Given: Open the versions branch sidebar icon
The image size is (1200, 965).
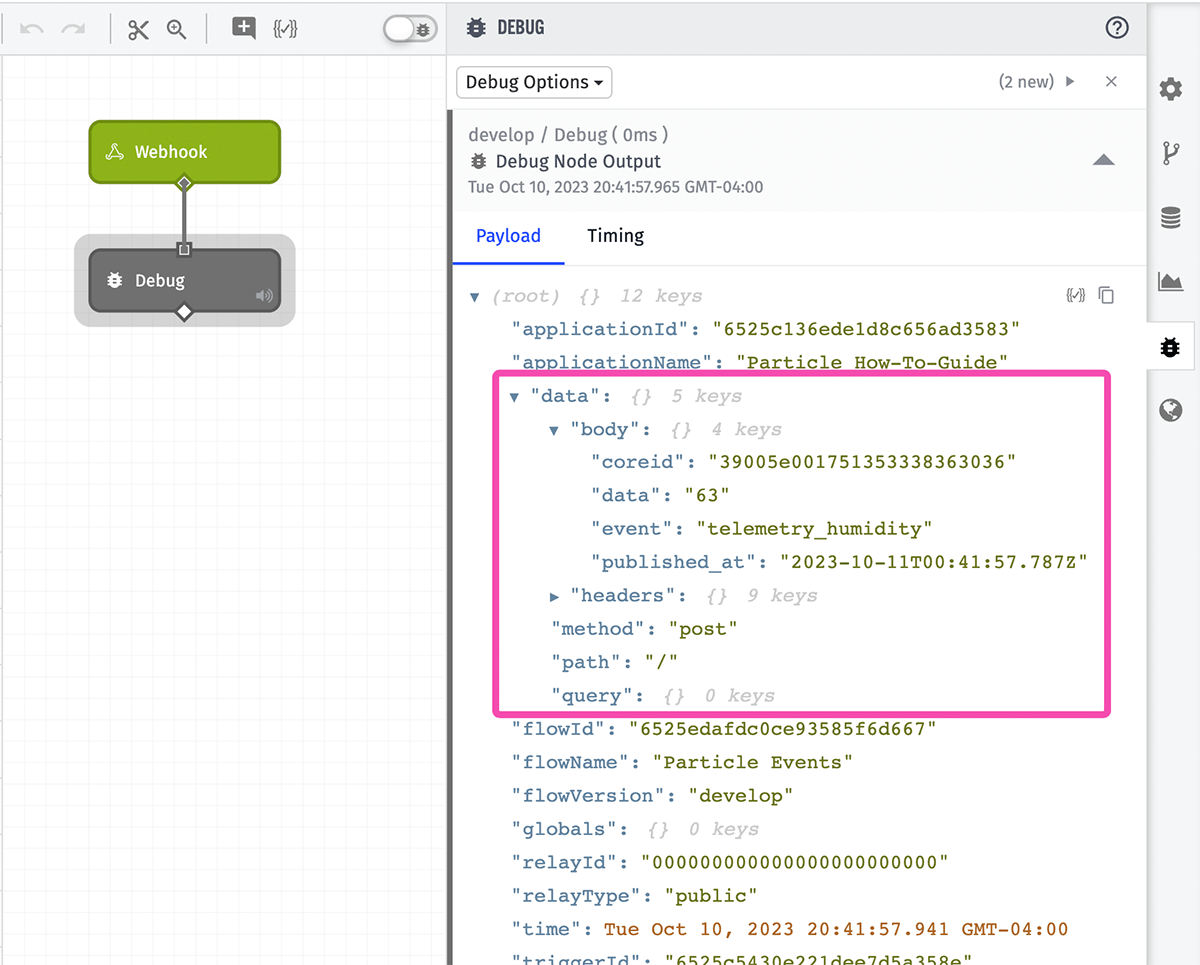Looking at the screenshot, I should (x=1170, y=153).
